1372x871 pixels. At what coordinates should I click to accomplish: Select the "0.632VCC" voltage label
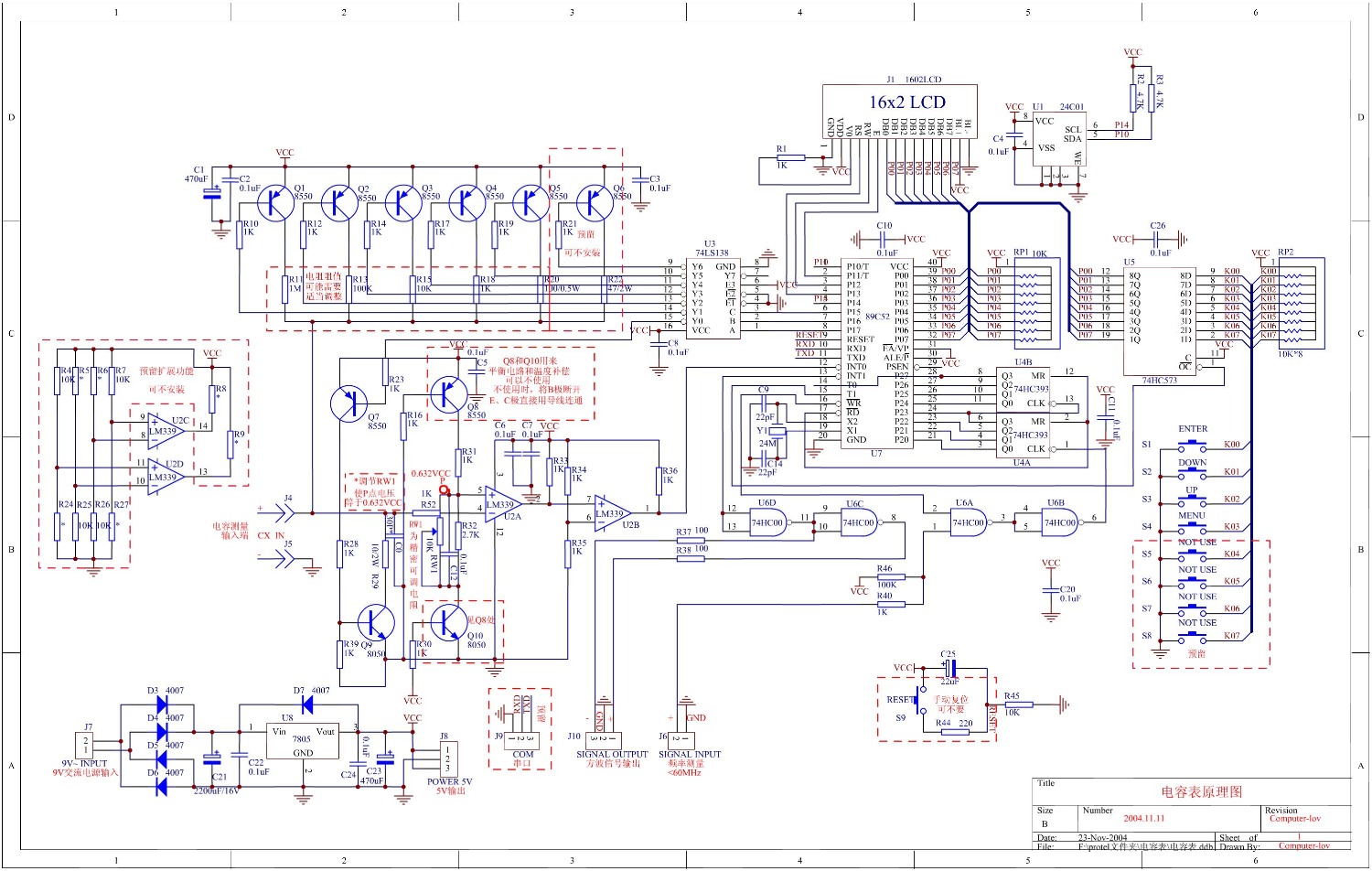coord(430,474)
